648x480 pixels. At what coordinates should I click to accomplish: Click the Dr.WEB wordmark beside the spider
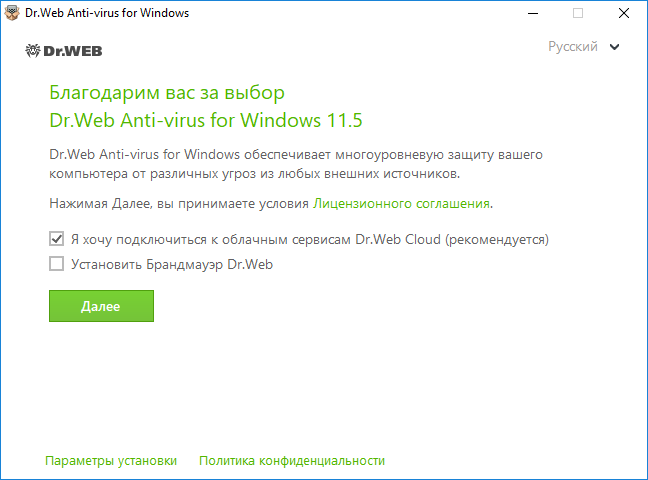click(73, 51)
